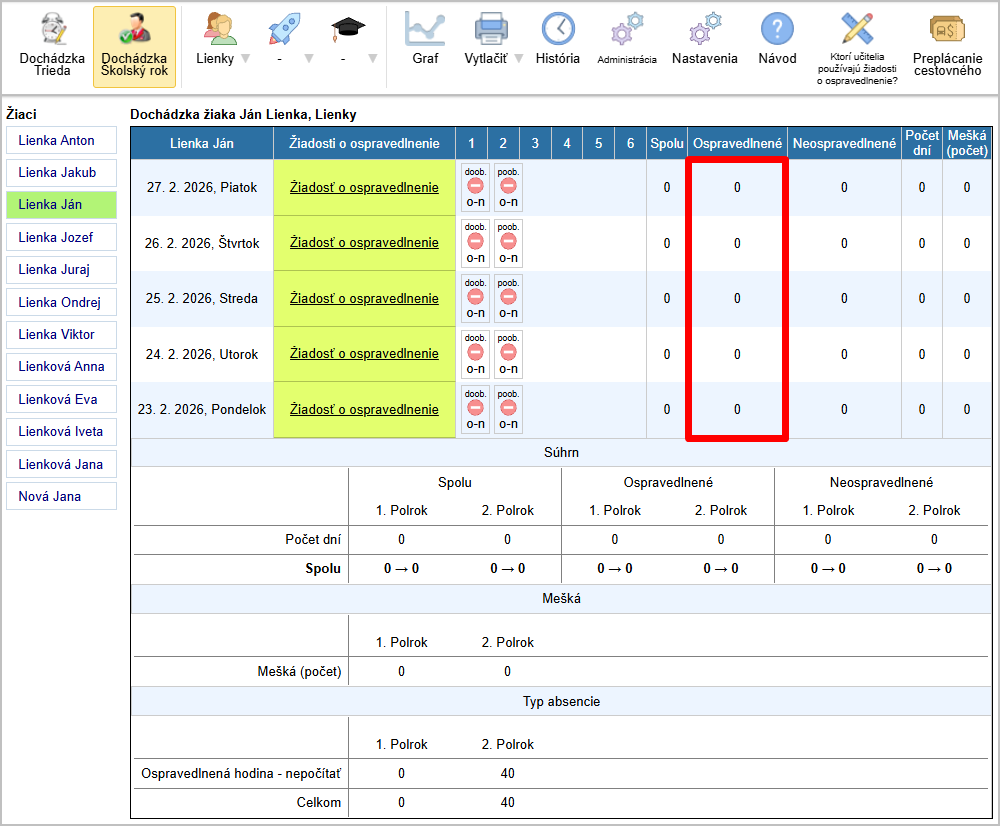Expand the Lienky class dropdown
The height and width of the screenshot is (826, 1000).
(245, 58)
